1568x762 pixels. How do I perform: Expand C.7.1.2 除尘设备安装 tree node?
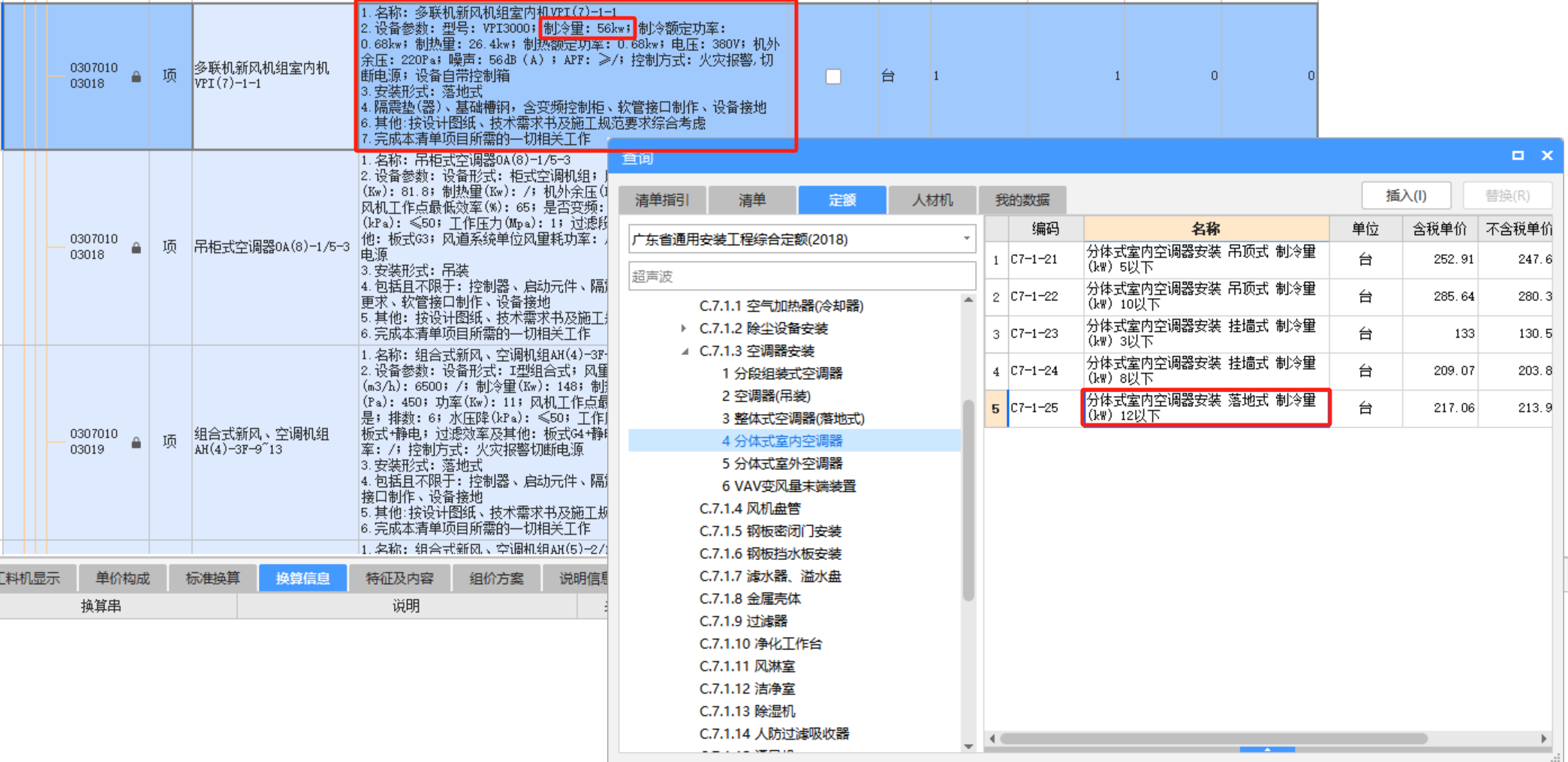pos(684,328)
